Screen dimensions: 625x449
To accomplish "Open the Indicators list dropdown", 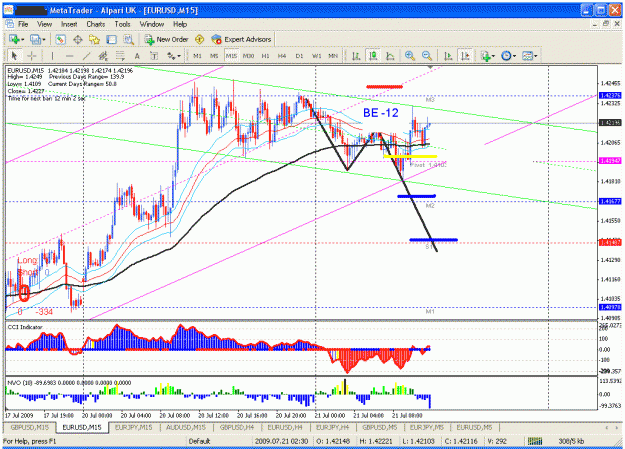I will pos(487,56).
